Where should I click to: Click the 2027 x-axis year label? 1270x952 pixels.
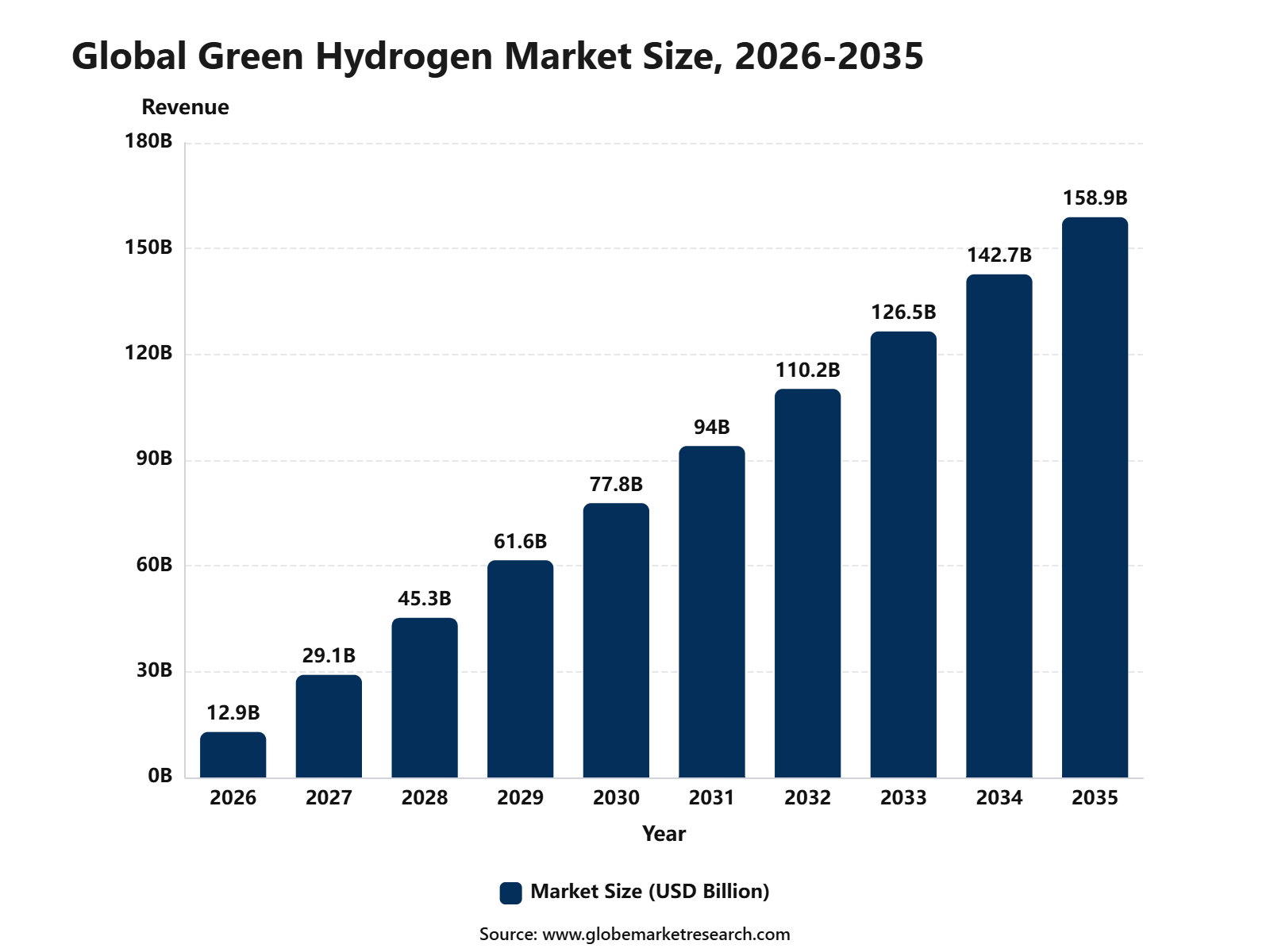pyautogui.click(x=329, y=798)
